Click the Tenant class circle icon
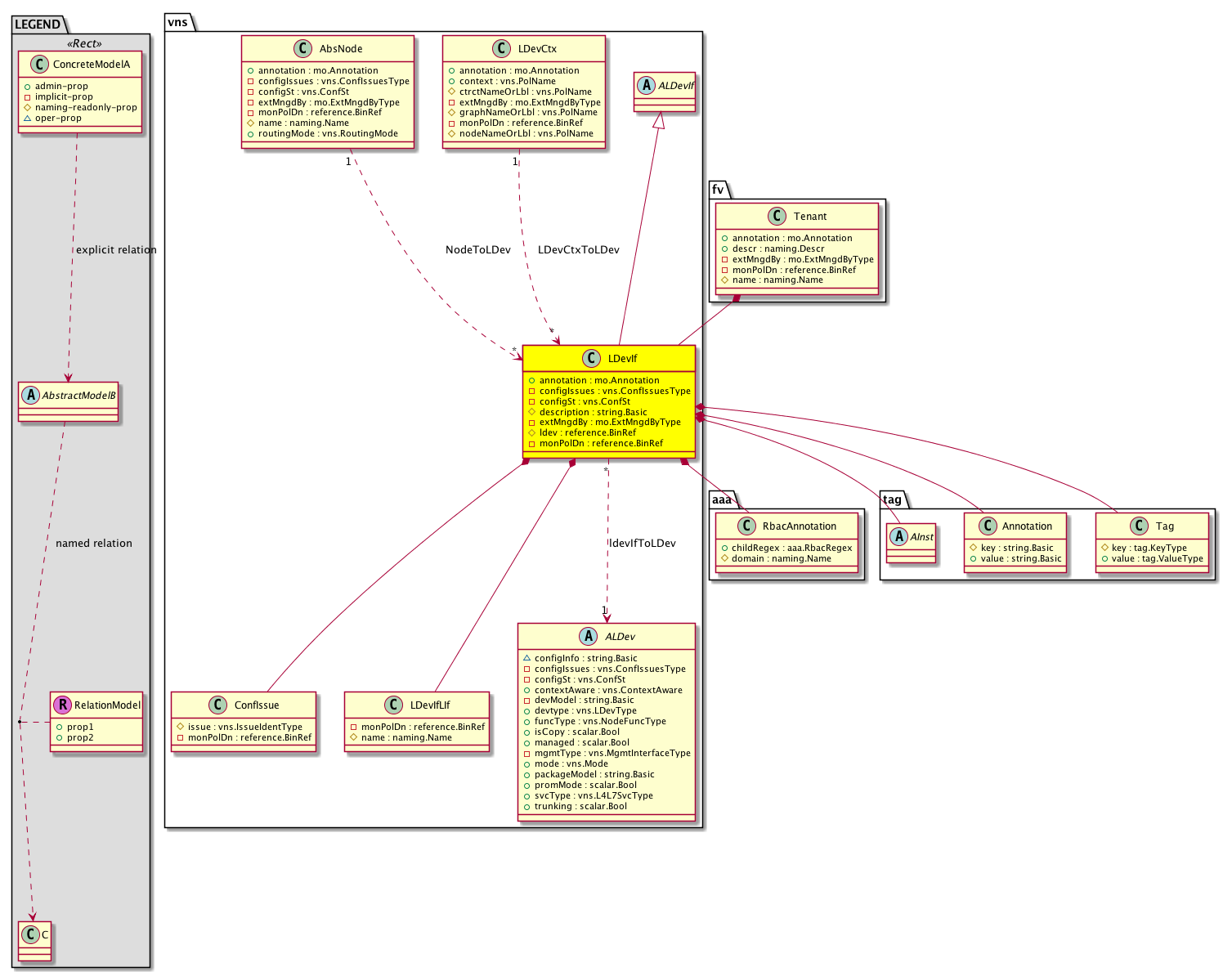Viewport: 1232px width, 976px height. click(x=777, y=217)
